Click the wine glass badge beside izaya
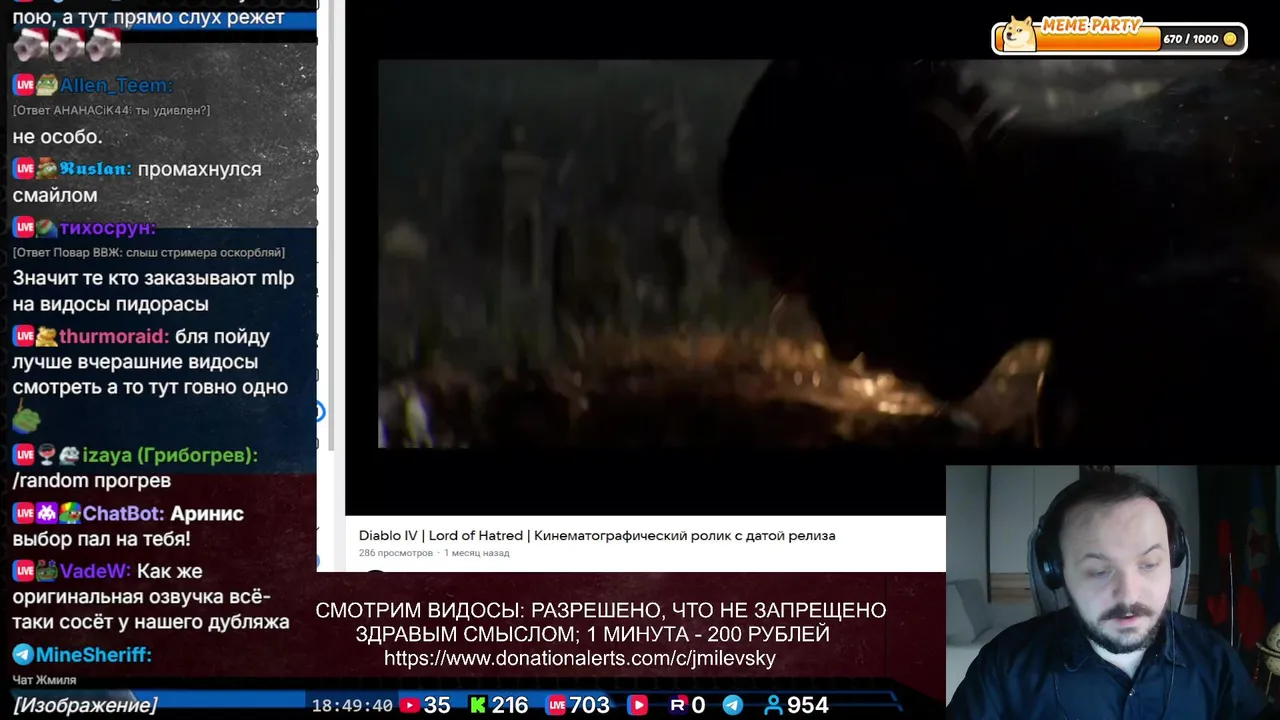The width and height of the screenshot is (1280, 720). [47, 455]
